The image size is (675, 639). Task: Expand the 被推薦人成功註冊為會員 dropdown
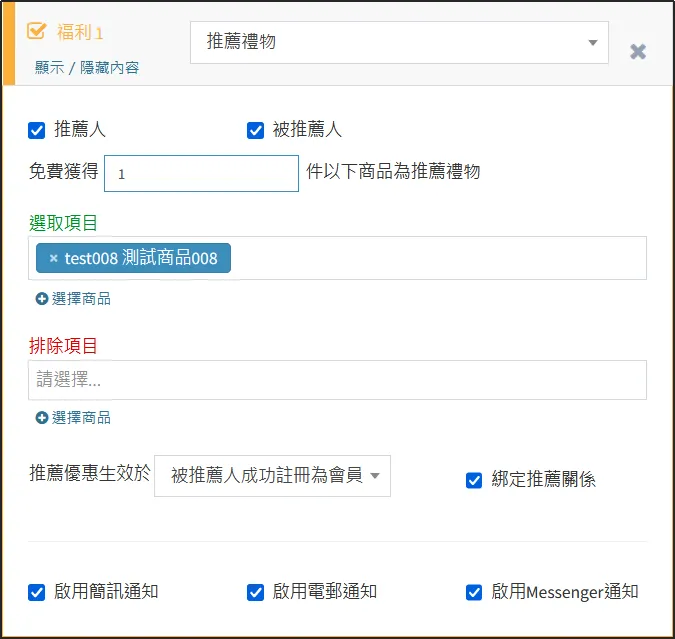point(272,476)
